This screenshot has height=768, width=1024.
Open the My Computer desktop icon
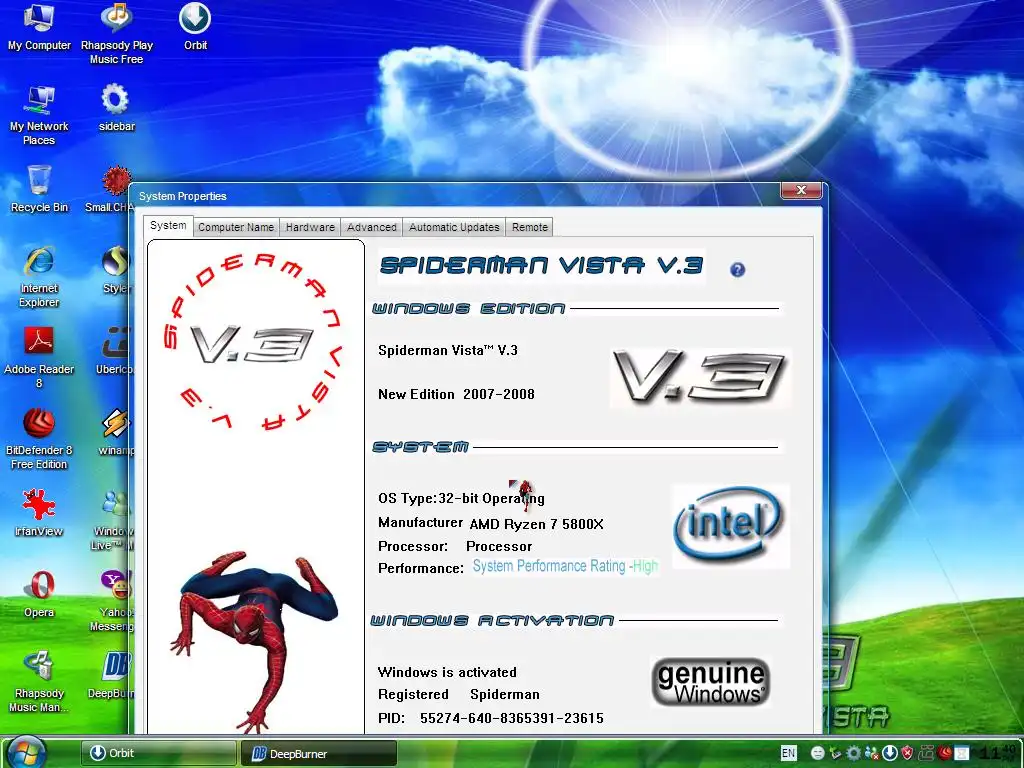39,27
